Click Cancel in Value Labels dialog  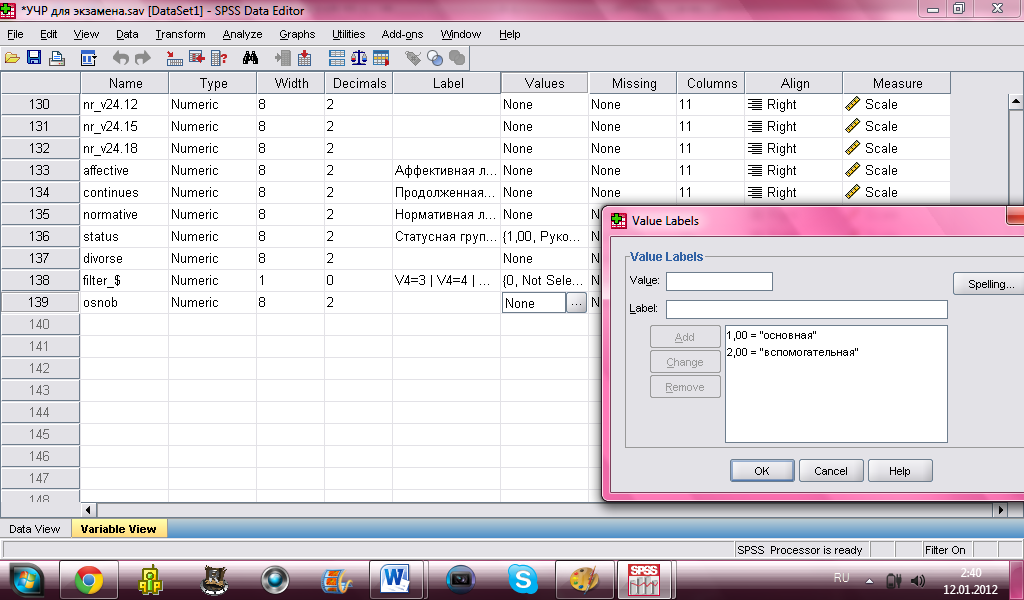[x=831, y=471]
